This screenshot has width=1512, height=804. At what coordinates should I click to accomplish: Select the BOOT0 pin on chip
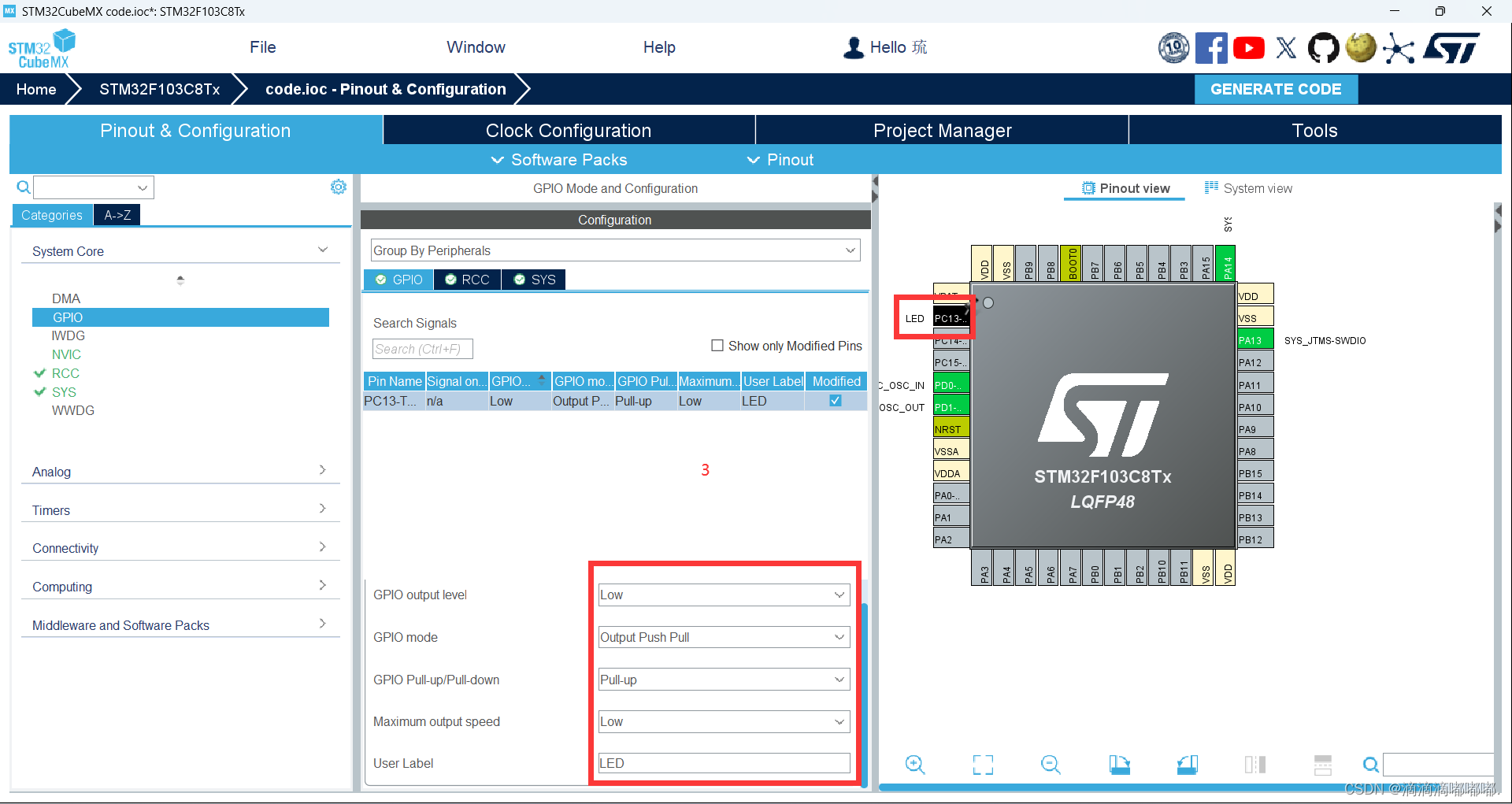(x=1071, y=263)
